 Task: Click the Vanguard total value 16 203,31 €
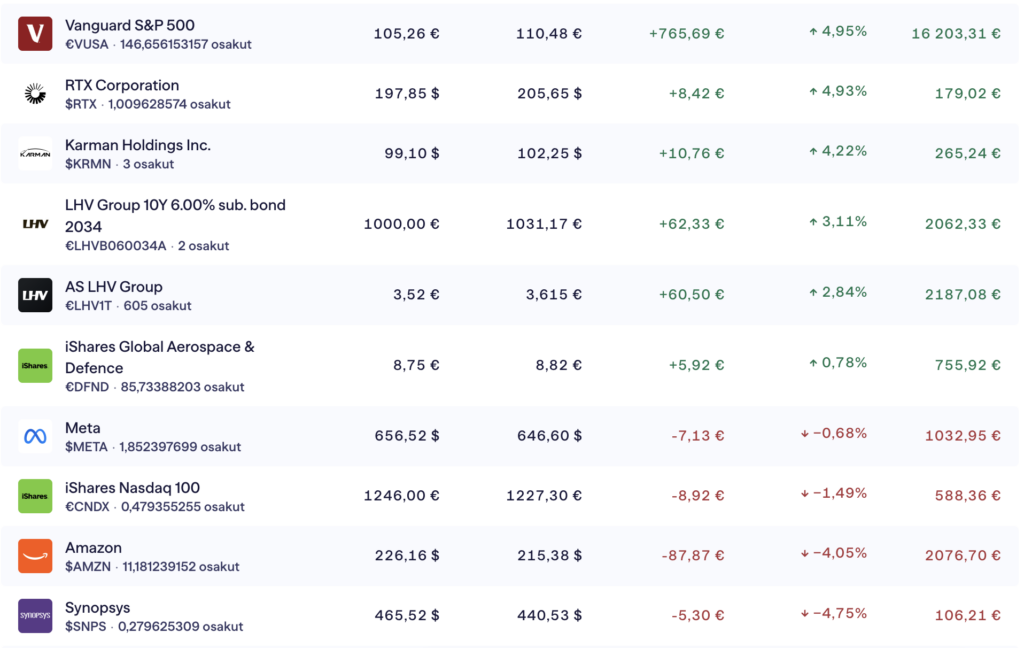tap(955, 33)
